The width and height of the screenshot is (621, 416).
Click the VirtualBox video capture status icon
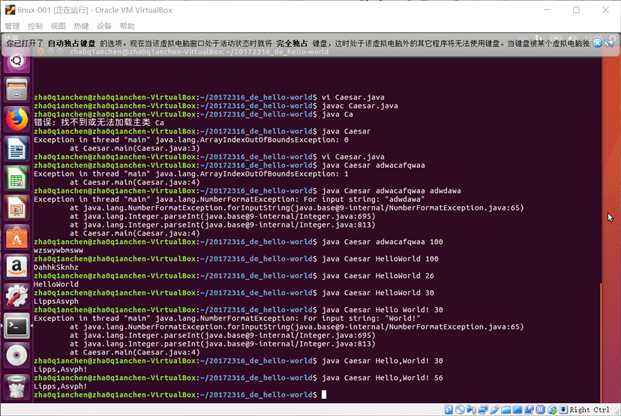tap(529, 410)
